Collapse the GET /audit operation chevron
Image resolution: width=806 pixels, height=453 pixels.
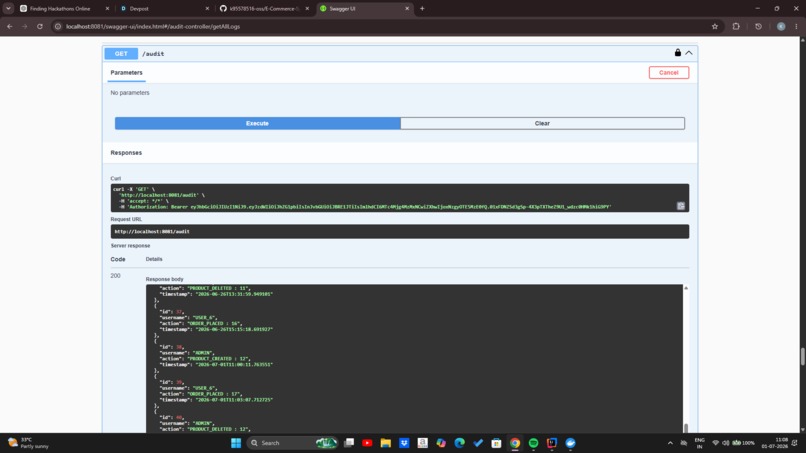[x=689, y=53]
